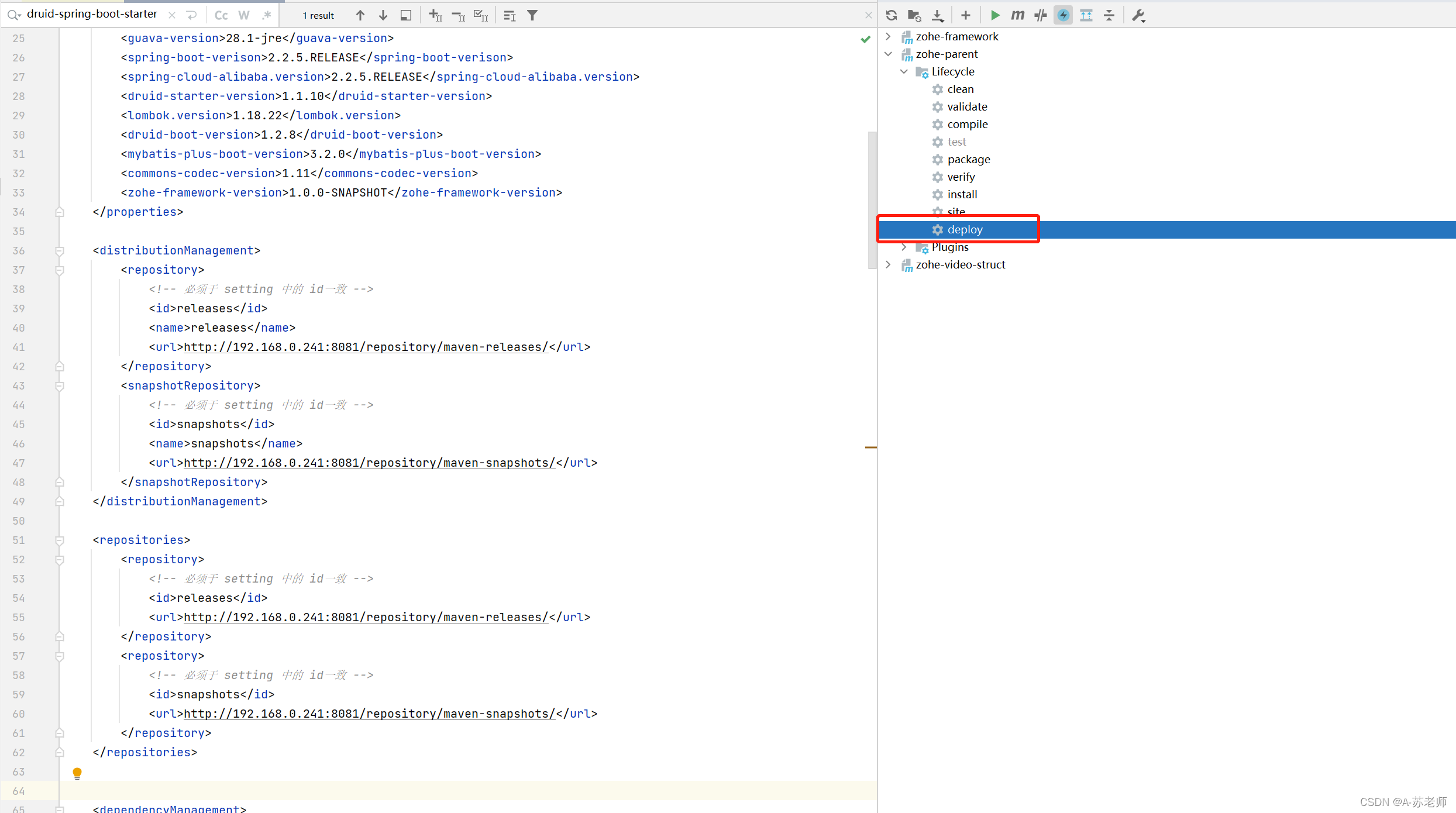Select the validate lifecycle goal

(x=967, y=106)
